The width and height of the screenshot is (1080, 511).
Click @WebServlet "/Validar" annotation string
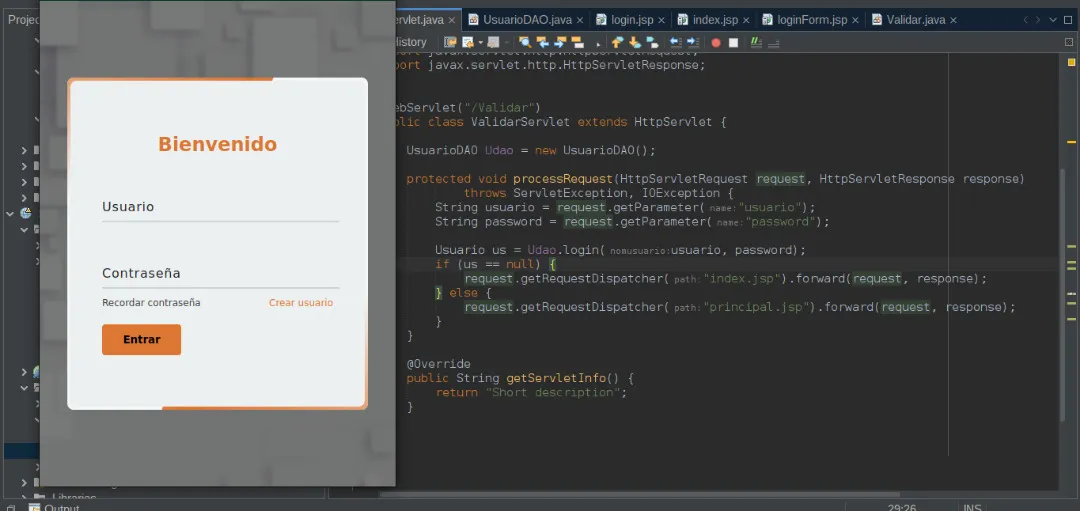(500, 108)
